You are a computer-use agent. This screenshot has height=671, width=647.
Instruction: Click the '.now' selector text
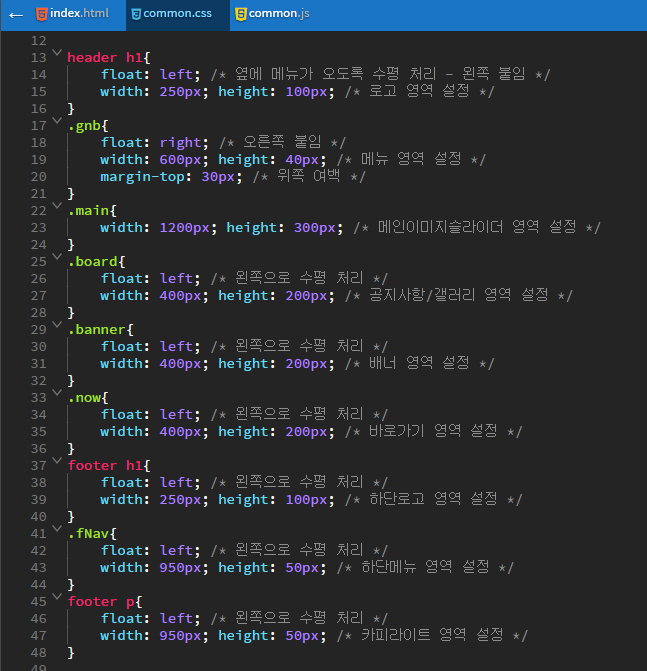tap(84, 398)
